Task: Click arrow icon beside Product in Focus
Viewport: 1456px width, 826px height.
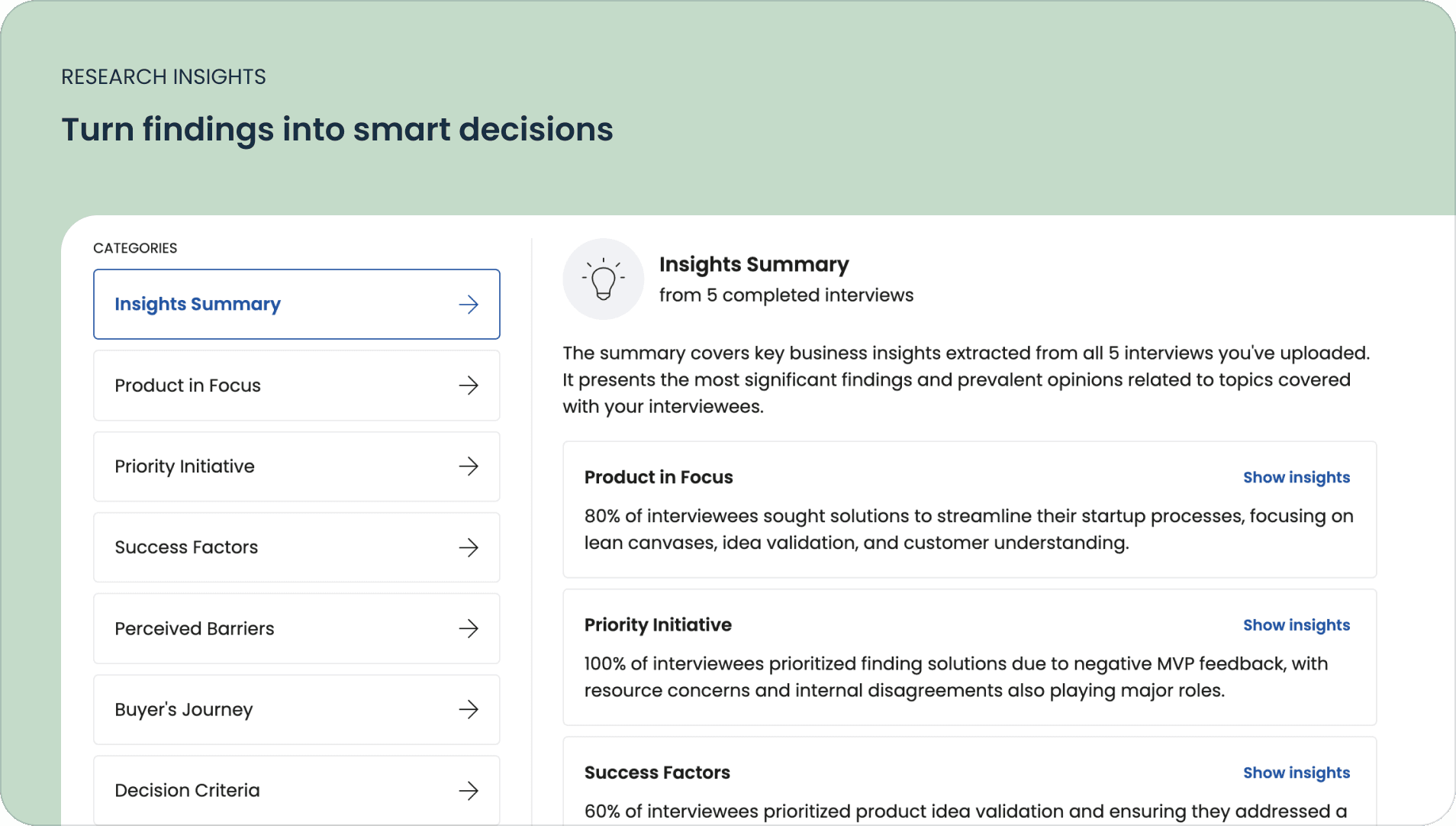Action: [x=469, y=386]
